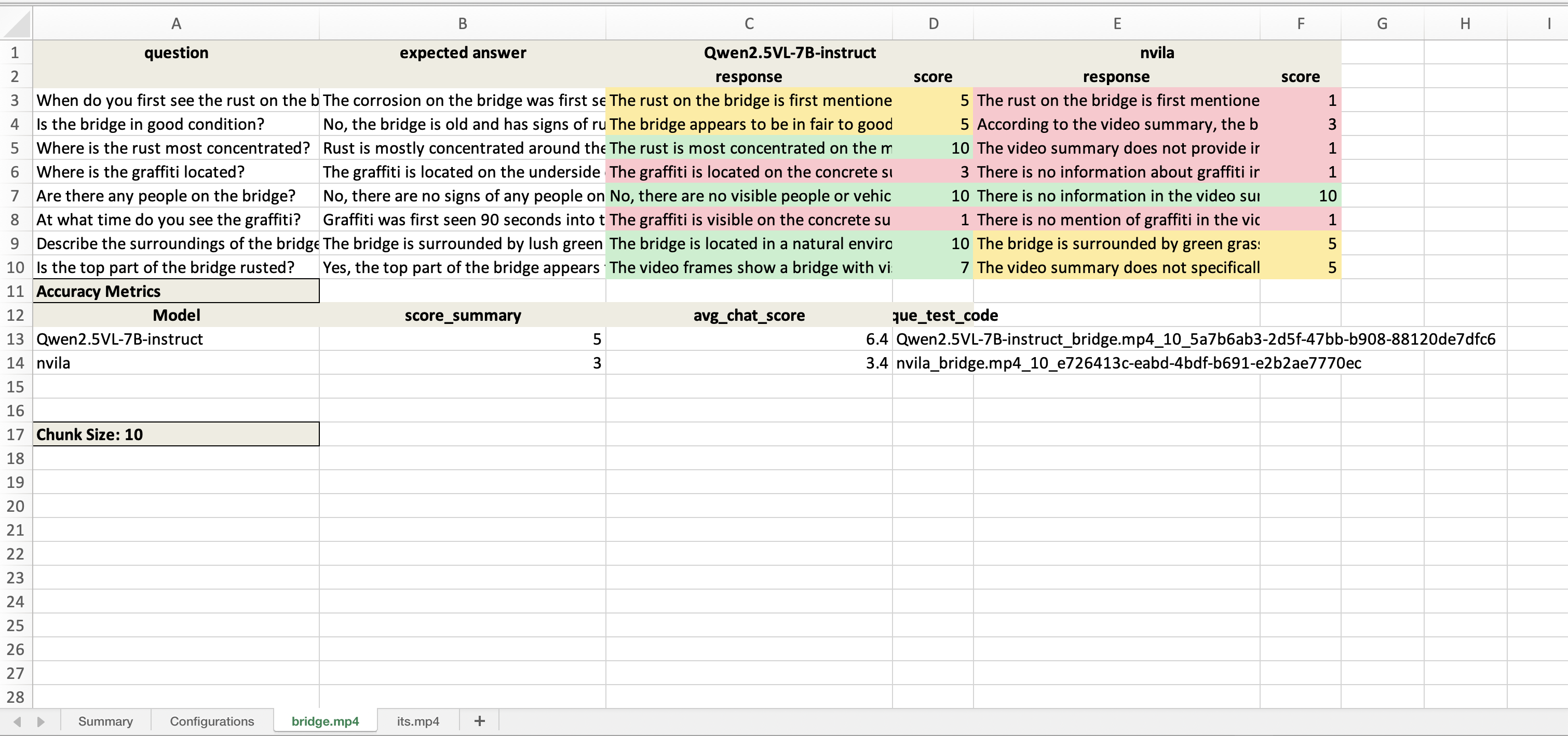Screen dimensions: 1568x736
Task: Select cell 'Where is the graffiti located?'
Action: tap(176, 172)
